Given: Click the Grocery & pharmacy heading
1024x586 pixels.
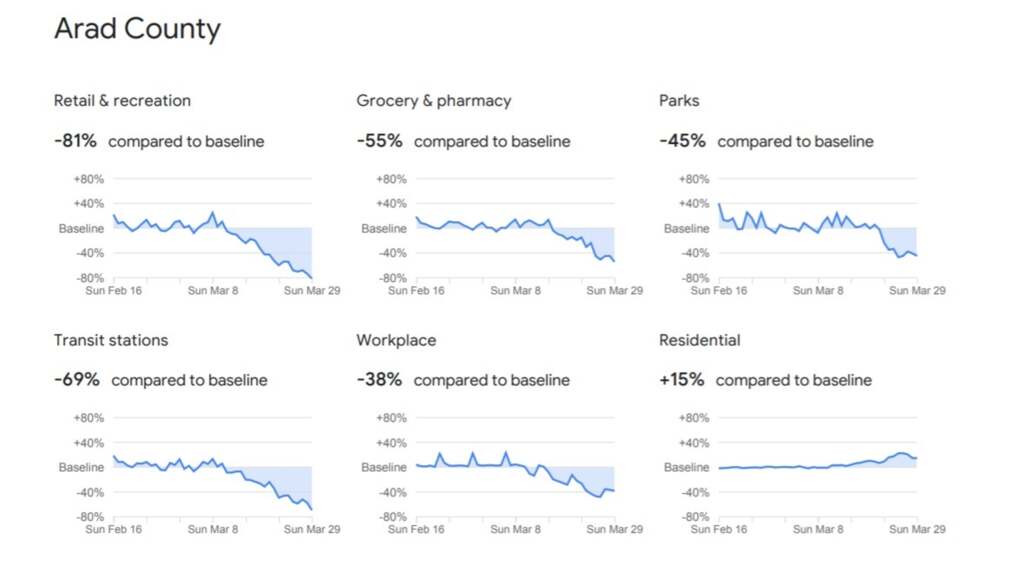Looking at the screenshot, I should (x=433, y=101).
